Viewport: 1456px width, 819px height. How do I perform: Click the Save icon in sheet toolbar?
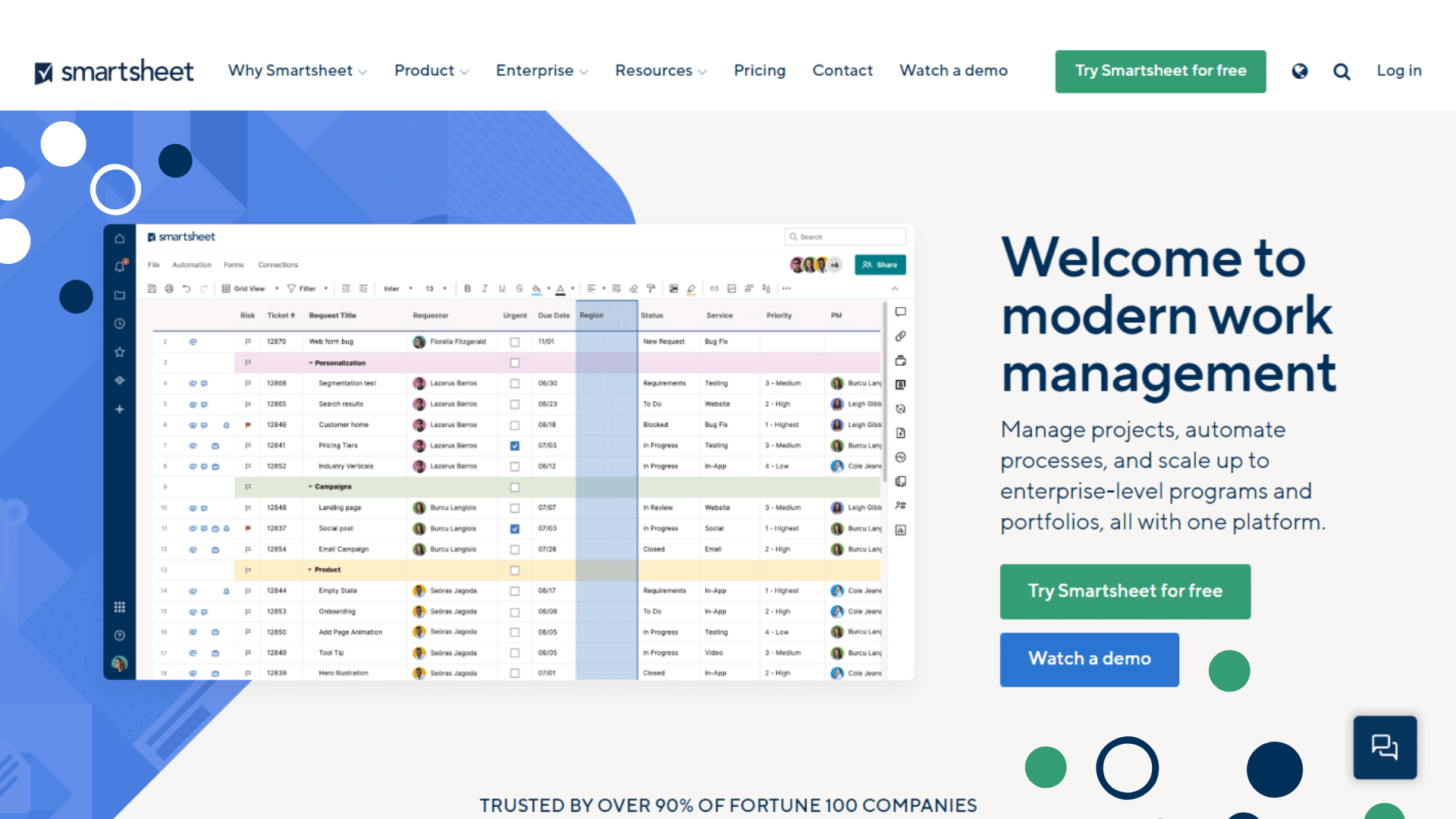[152, 288]
